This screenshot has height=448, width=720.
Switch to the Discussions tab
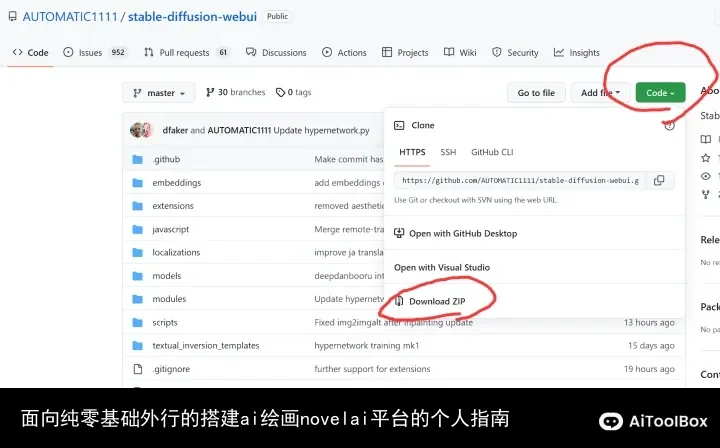coord(276,52)
